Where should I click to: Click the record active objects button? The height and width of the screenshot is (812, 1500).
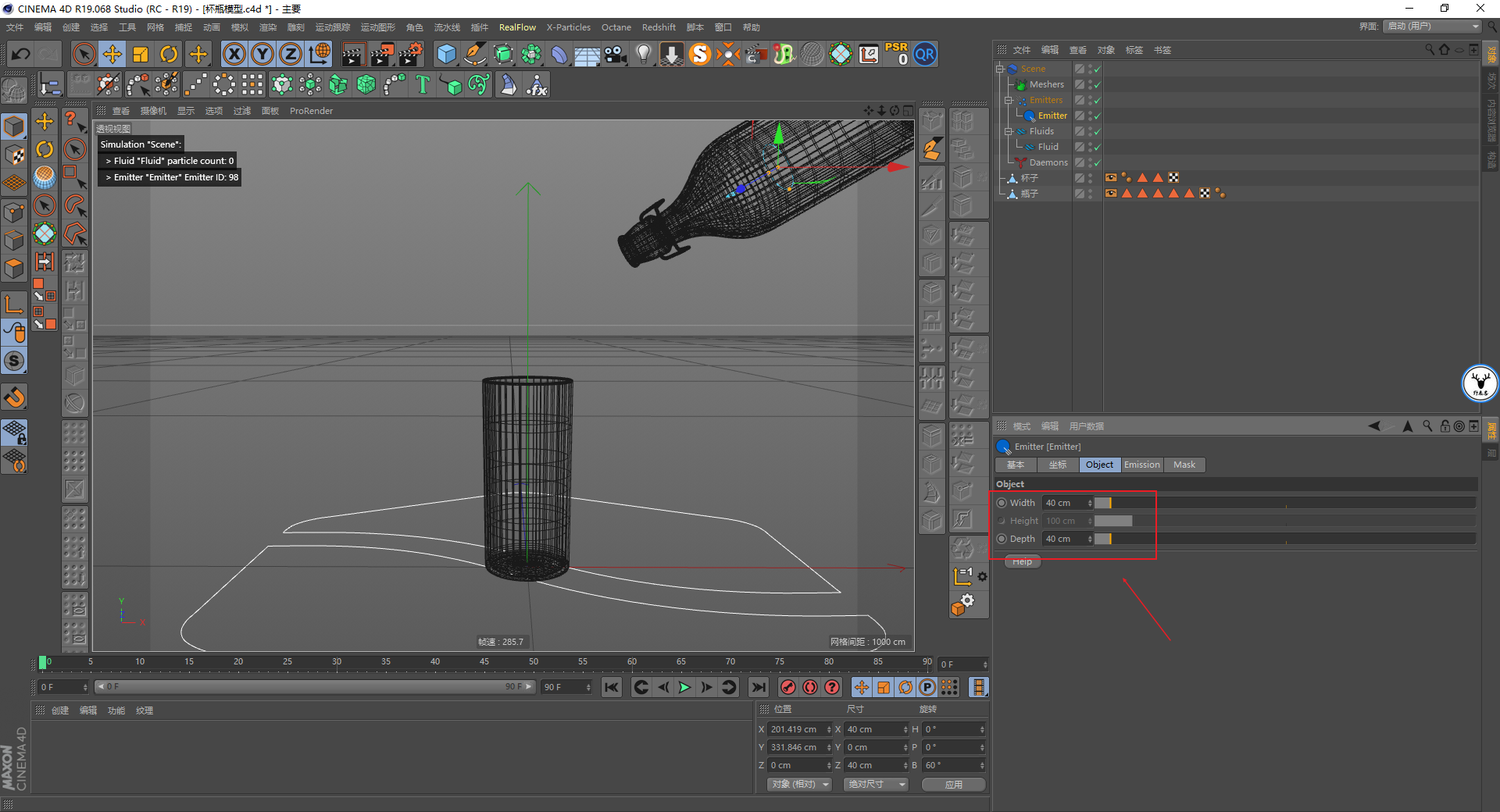[x=788, y=687]
